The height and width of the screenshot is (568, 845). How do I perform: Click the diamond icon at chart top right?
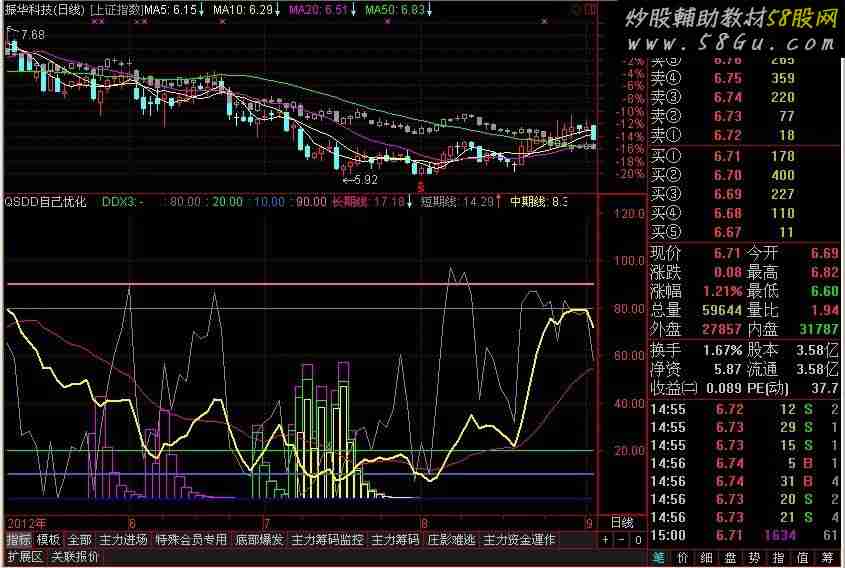point(575,8)
